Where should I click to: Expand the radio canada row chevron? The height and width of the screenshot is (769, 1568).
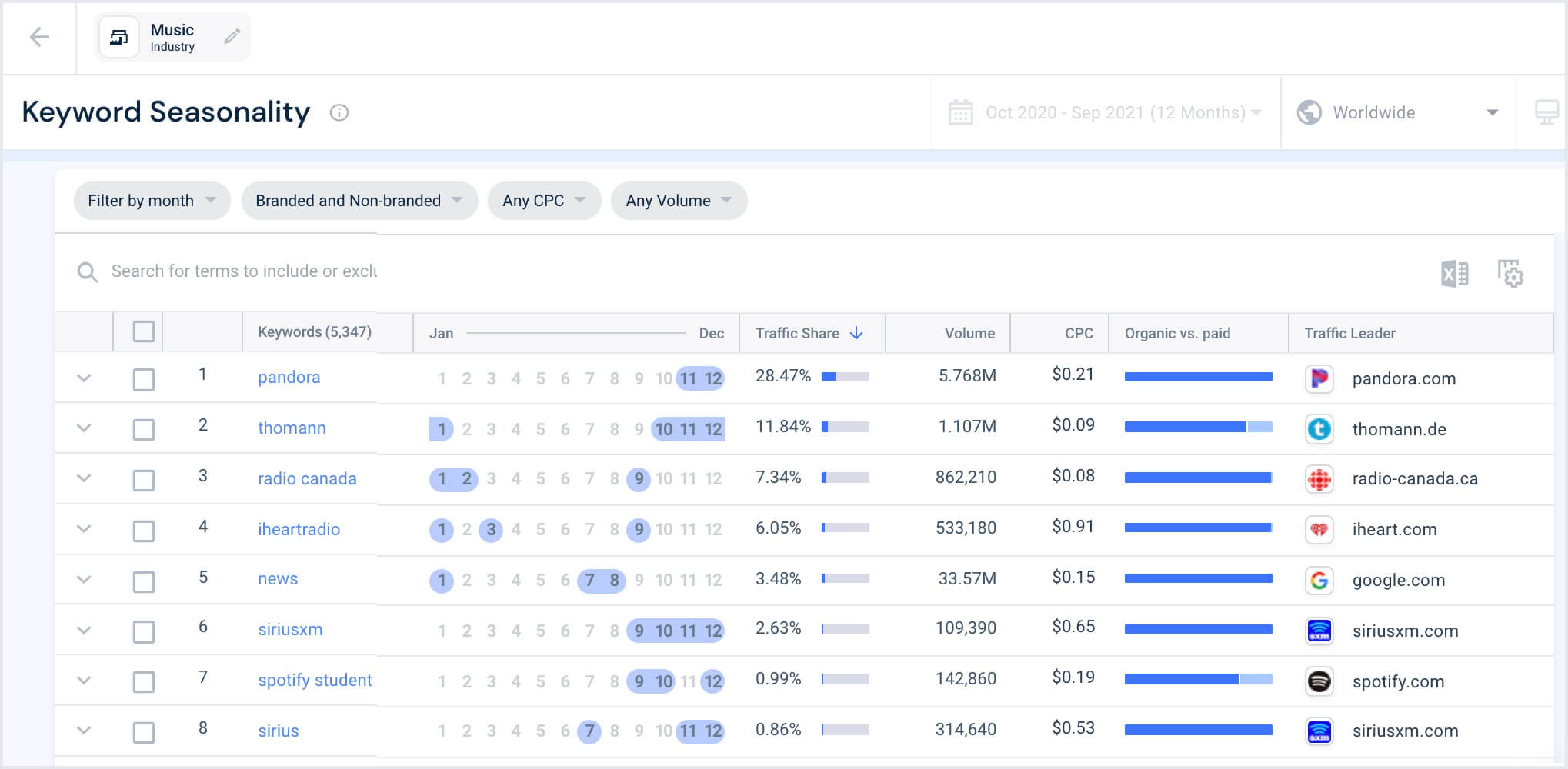pos(84,478)
